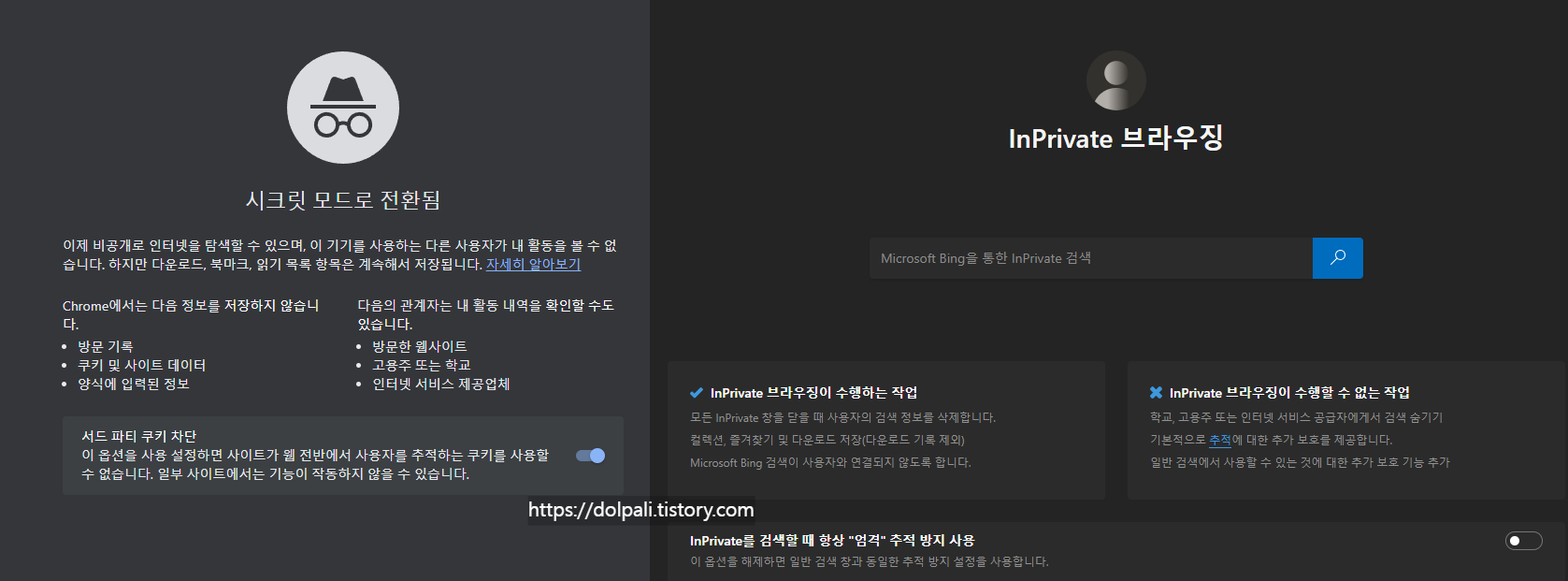Screen dimensions: 1568x581
Task: Select the 방문 기록 list item
Action: click(106, 347)
